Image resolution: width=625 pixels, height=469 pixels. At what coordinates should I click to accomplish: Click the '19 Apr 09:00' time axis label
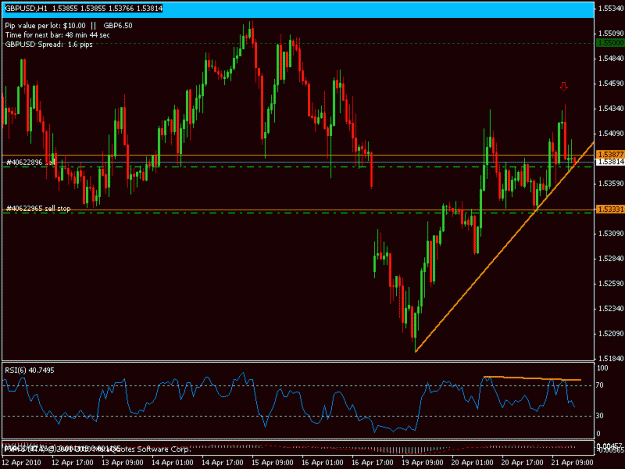pos(422,462)
